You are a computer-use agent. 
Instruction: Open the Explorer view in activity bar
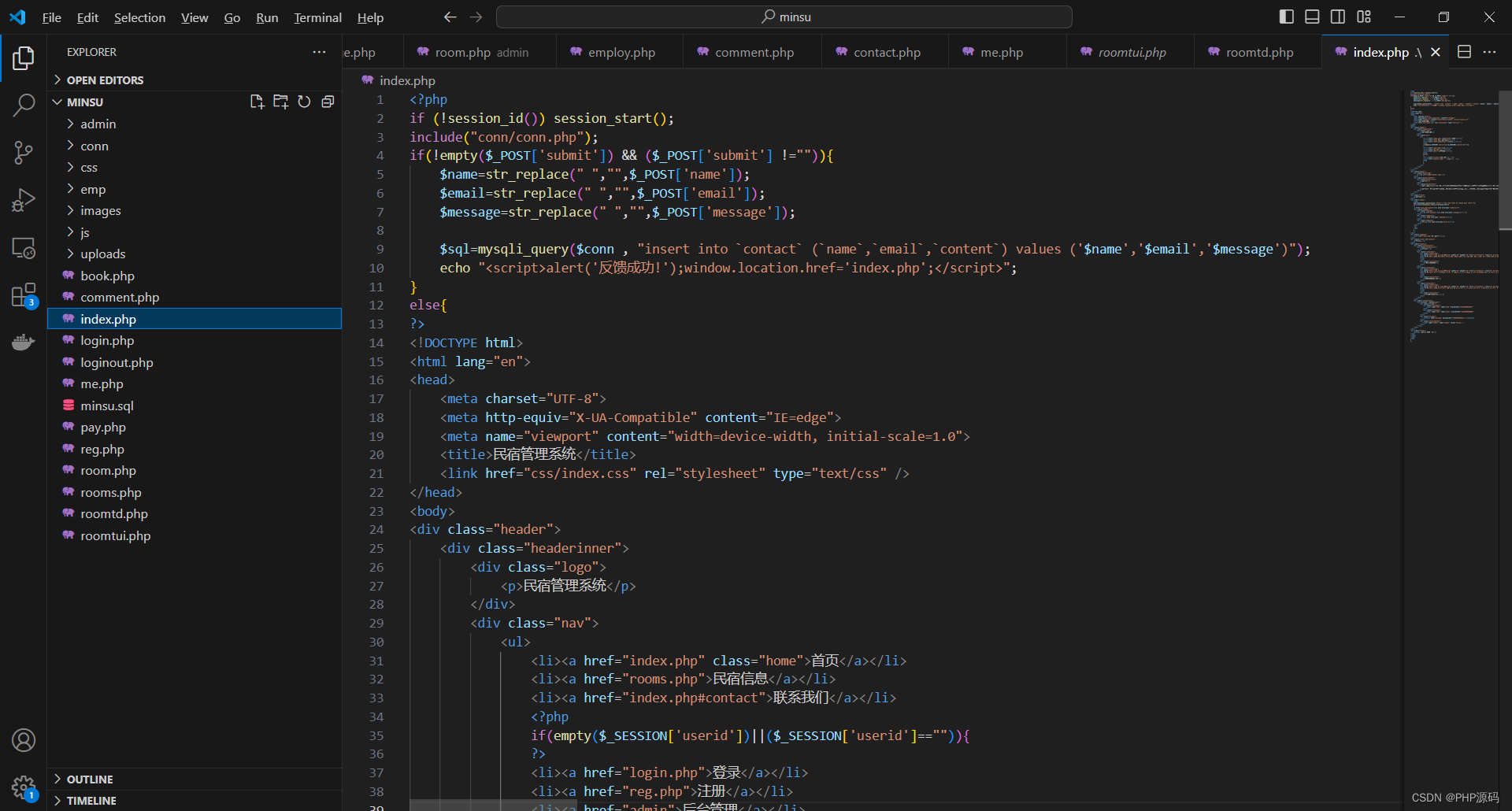(x=24, y=57)
